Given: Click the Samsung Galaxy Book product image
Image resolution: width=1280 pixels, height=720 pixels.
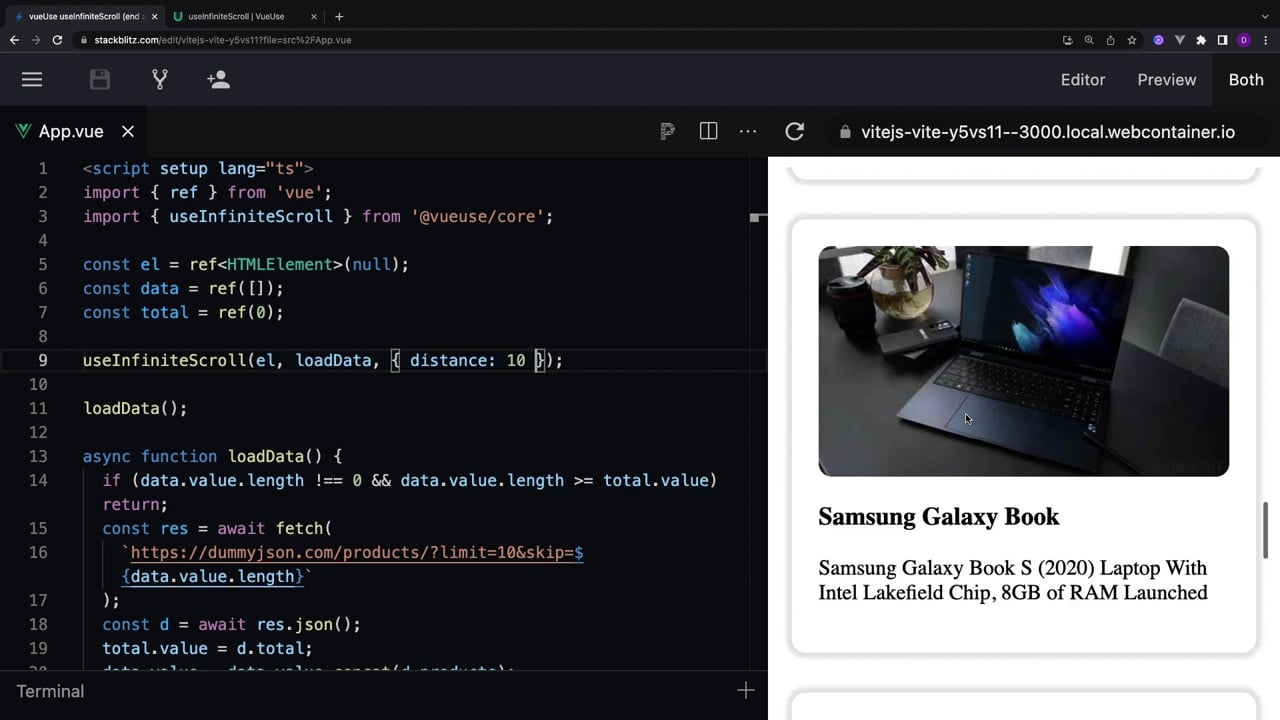Looking at the screenshot, I should tap(1023, 361).
